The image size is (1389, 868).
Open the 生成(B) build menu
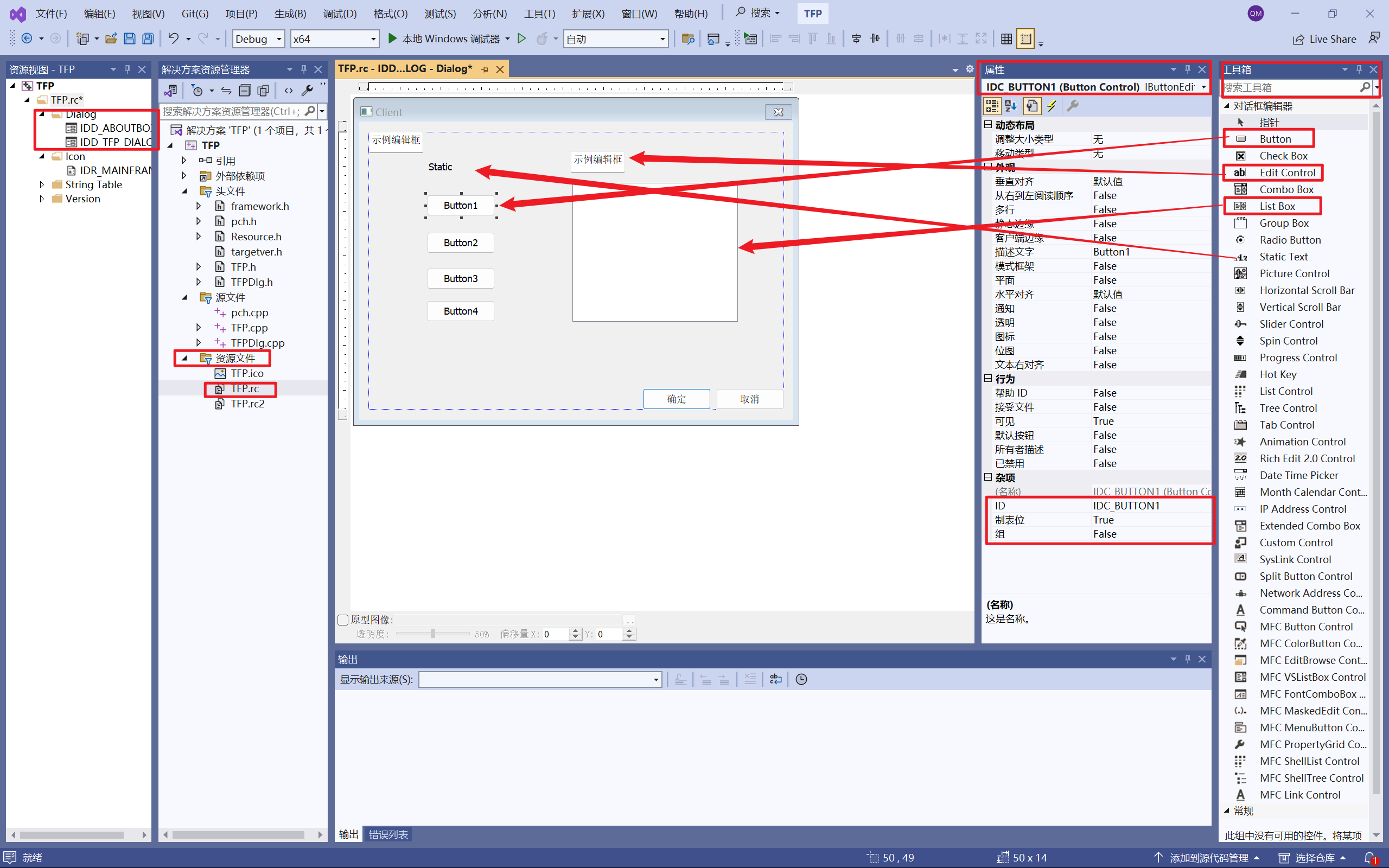290,13
